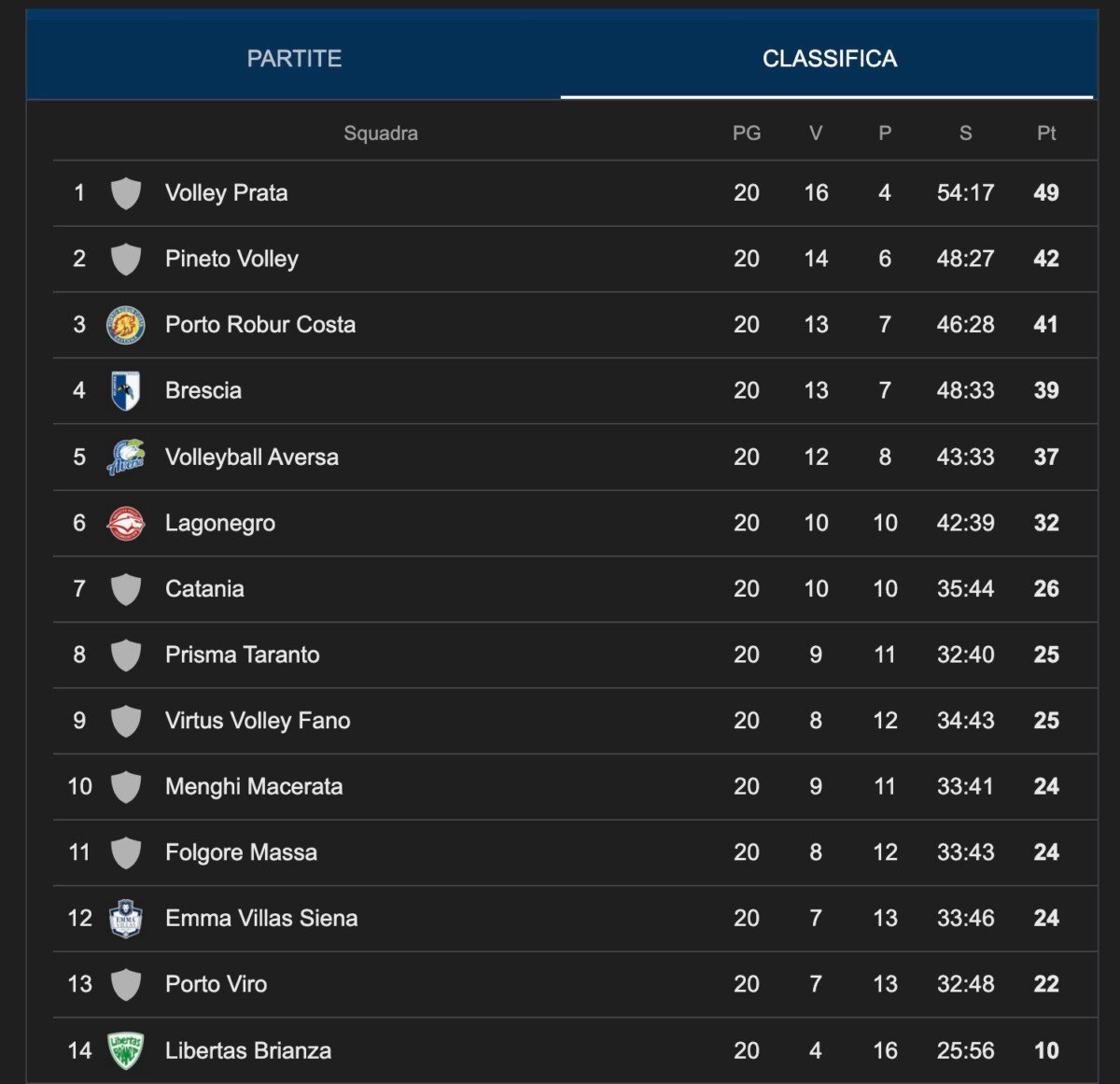1120x1084 pixels.
Task: Click the Volley Prata shield icon
Action: click(126, 193)
